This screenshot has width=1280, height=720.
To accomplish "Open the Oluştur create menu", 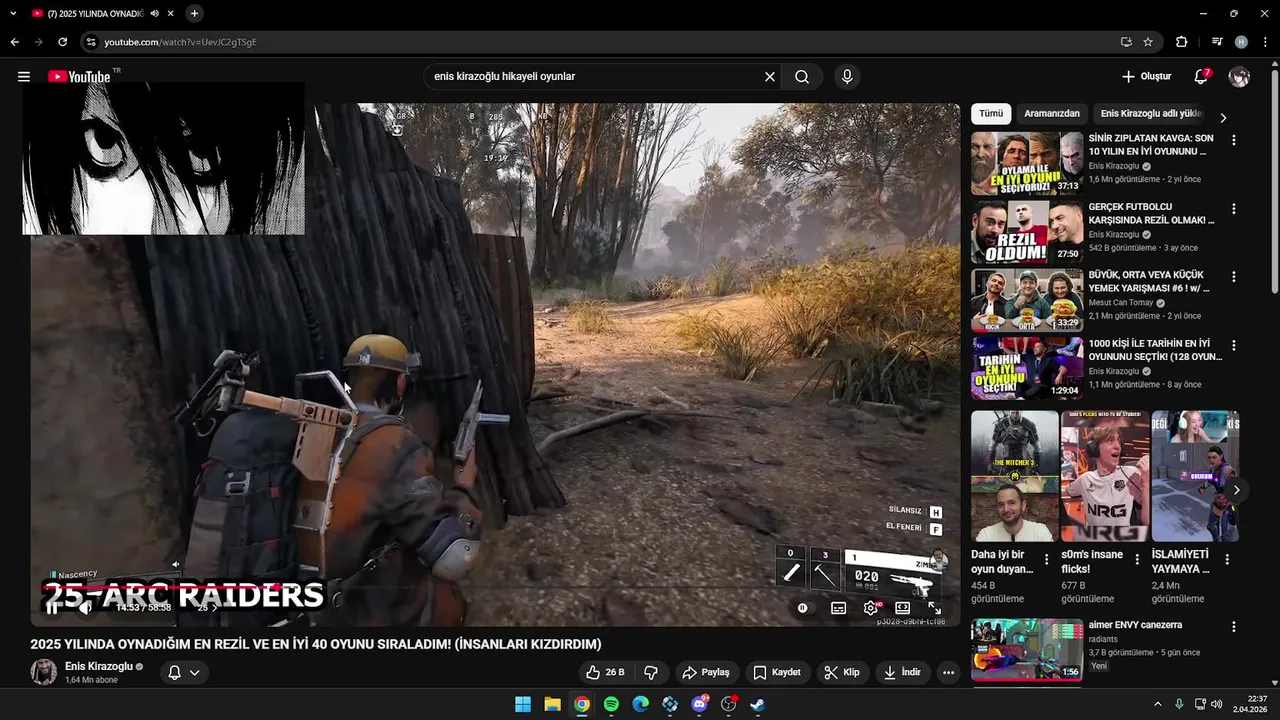I will point(1146,77).
